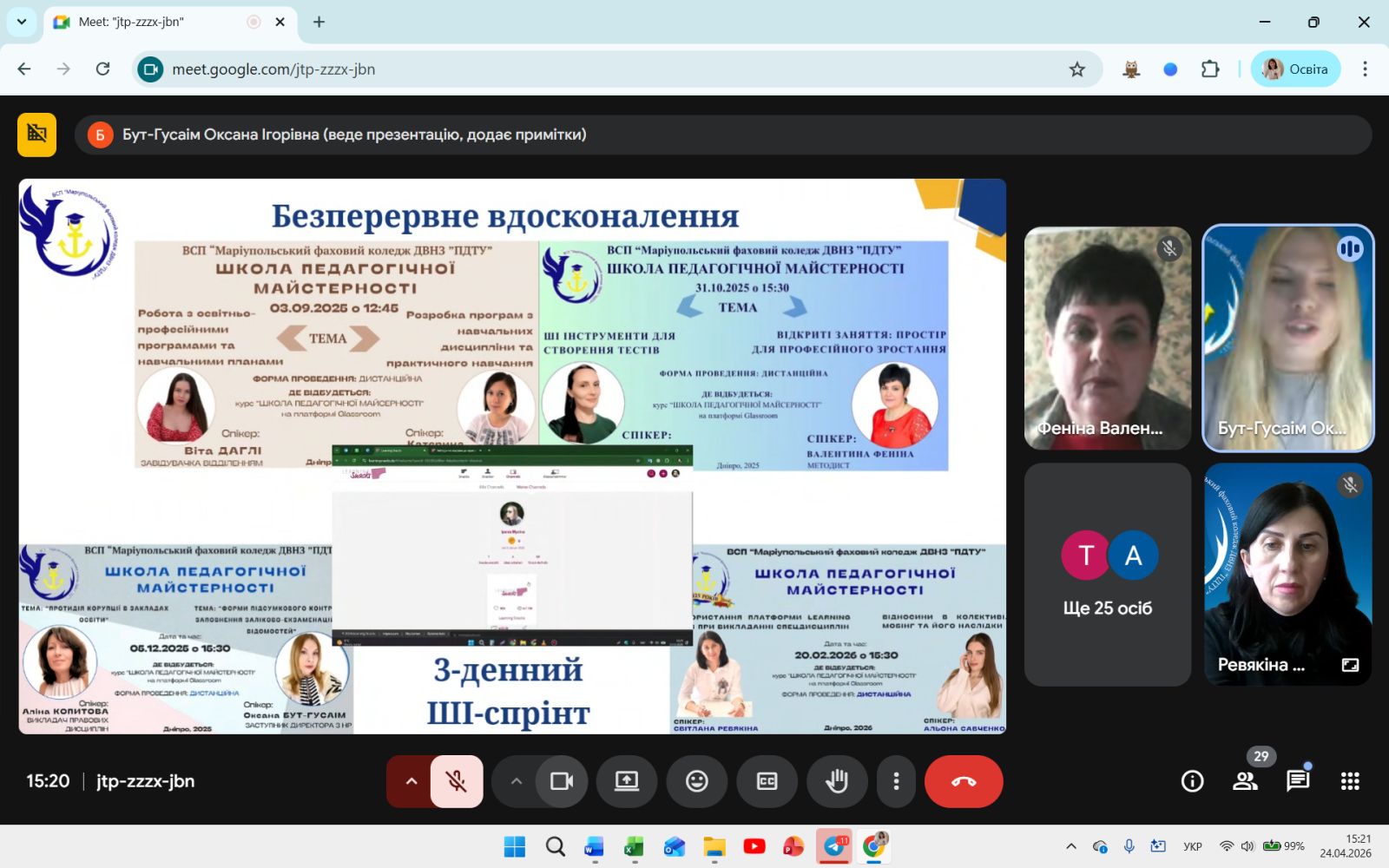Toggle the camera on or off
Viewport: 1389px width, 868px height.
tap(562, 781)
